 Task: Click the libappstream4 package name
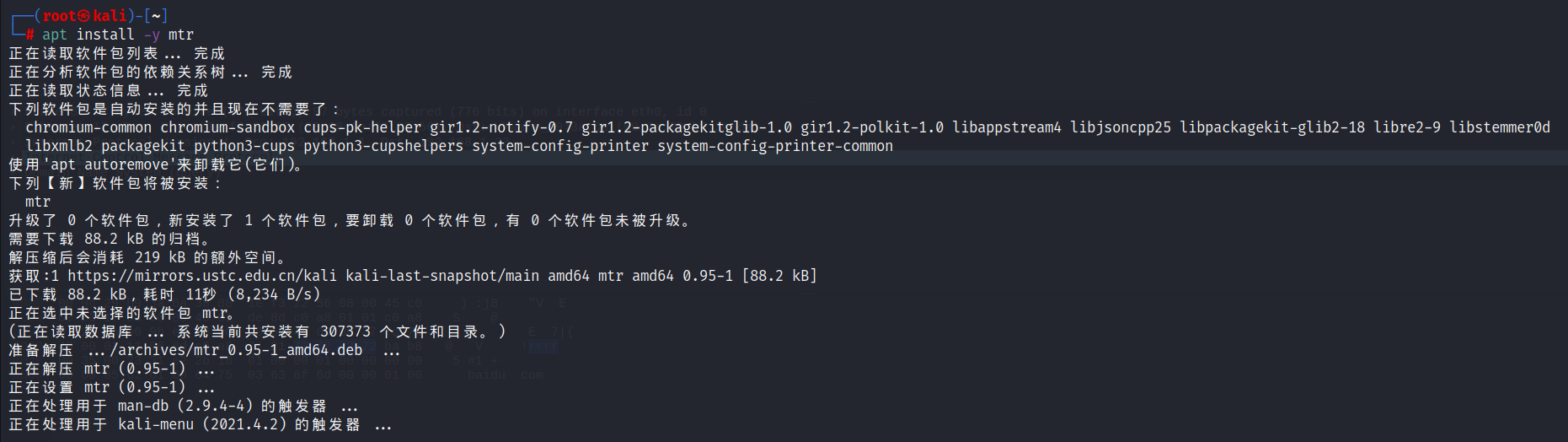(x=1007, y=127)
